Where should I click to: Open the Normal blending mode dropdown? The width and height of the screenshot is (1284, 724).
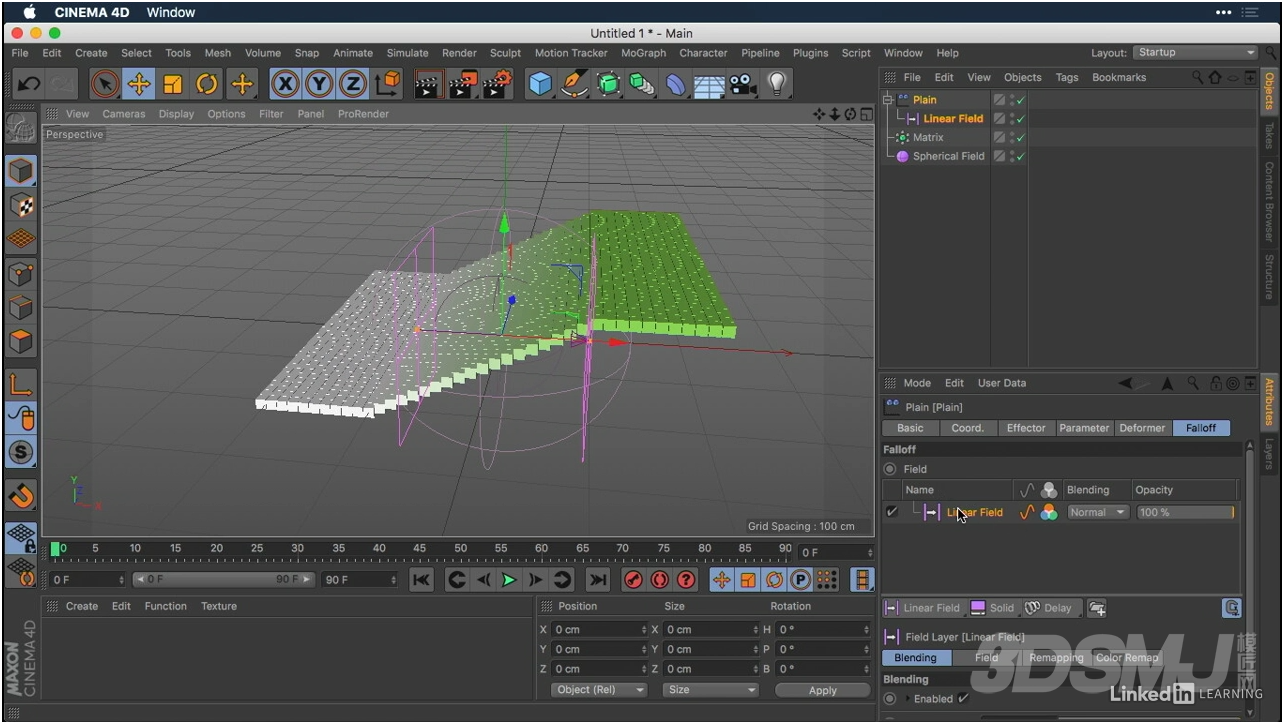click(x=1097, y=512)
